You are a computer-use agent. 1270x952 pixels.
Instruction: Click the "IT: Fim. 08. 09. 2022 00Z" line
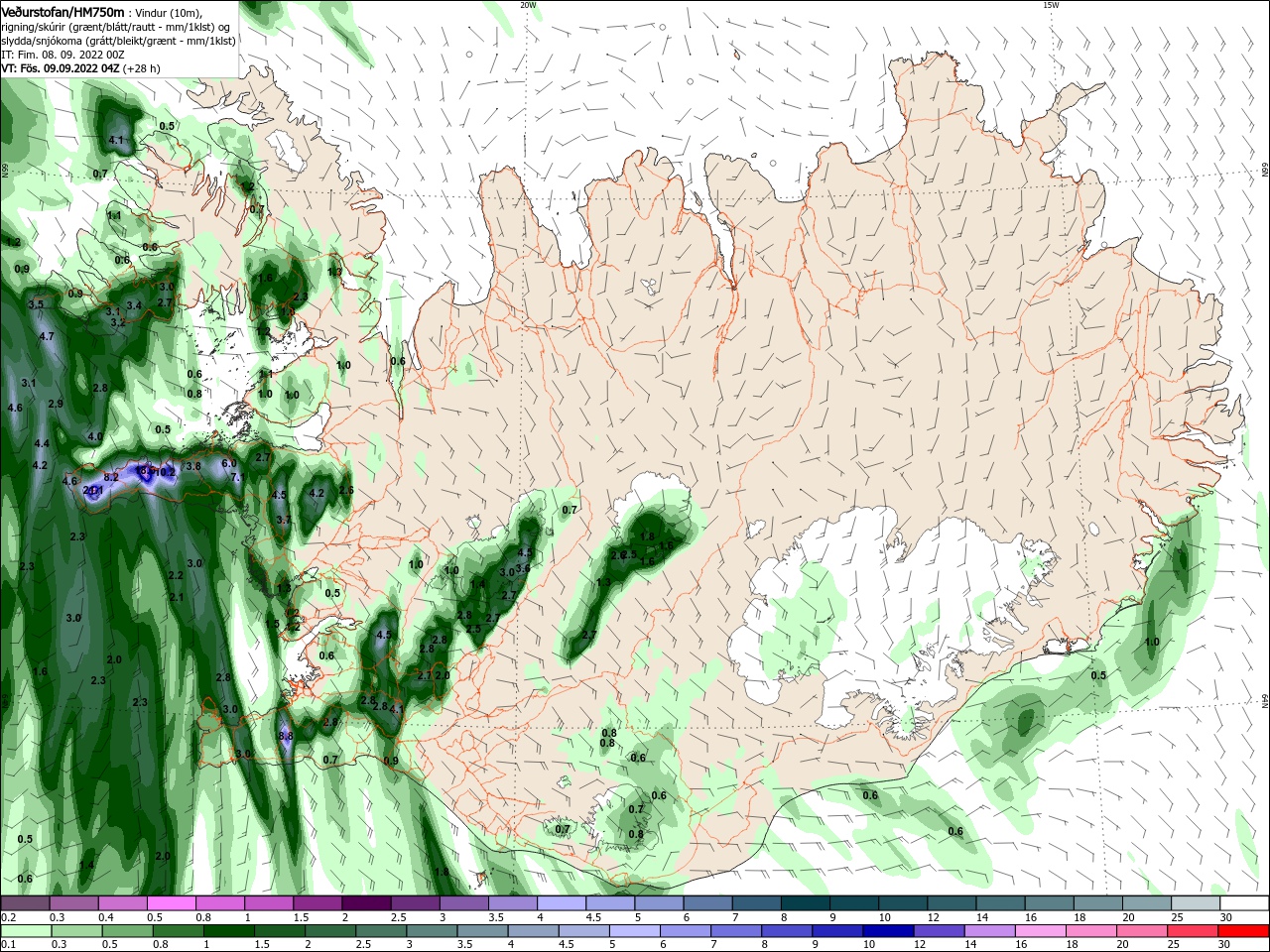62,55
